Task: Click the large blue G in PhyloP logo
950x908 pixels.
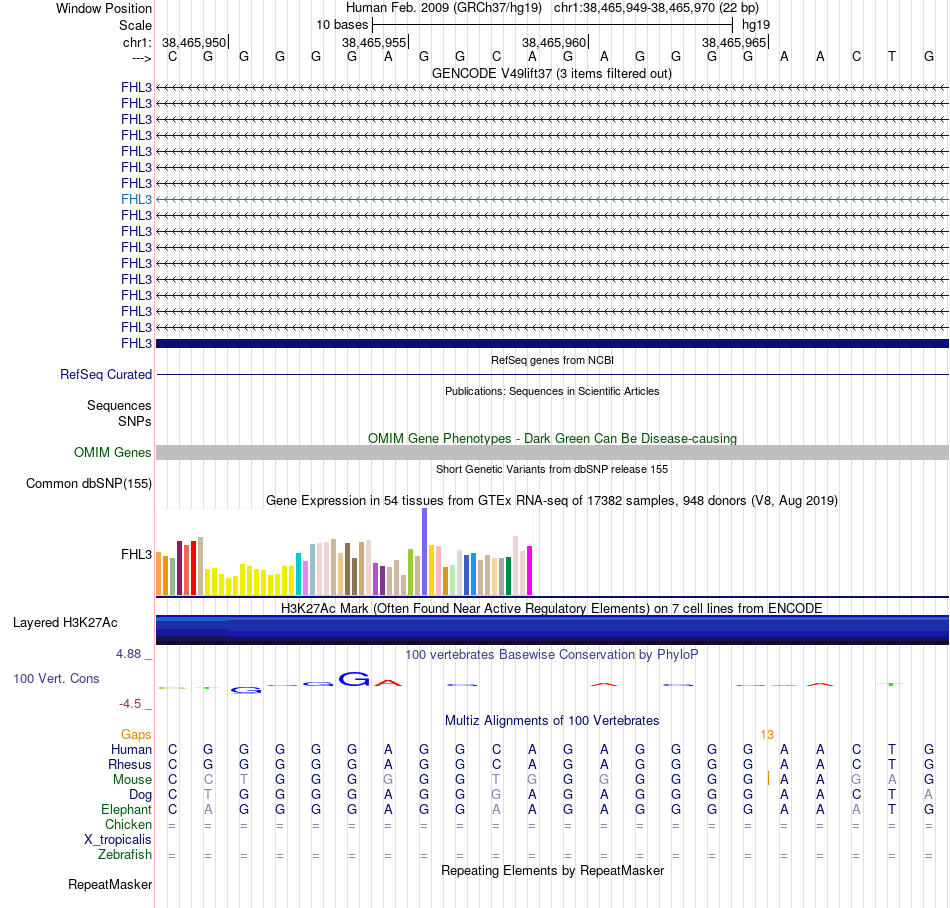Action: coord(354,679)
